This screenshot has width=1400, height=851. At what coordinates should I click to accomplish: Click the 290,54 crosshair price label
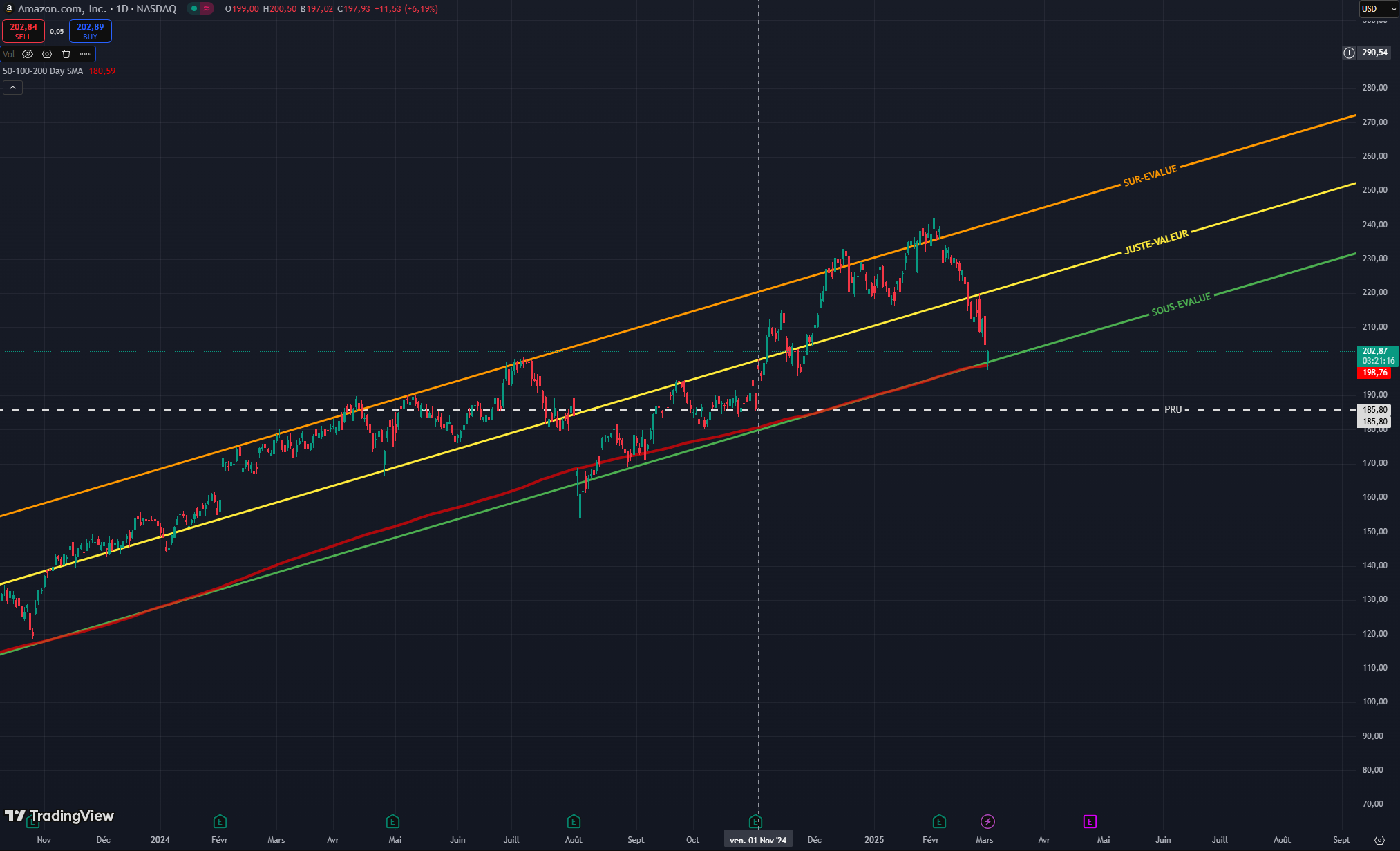(1375, 53)
